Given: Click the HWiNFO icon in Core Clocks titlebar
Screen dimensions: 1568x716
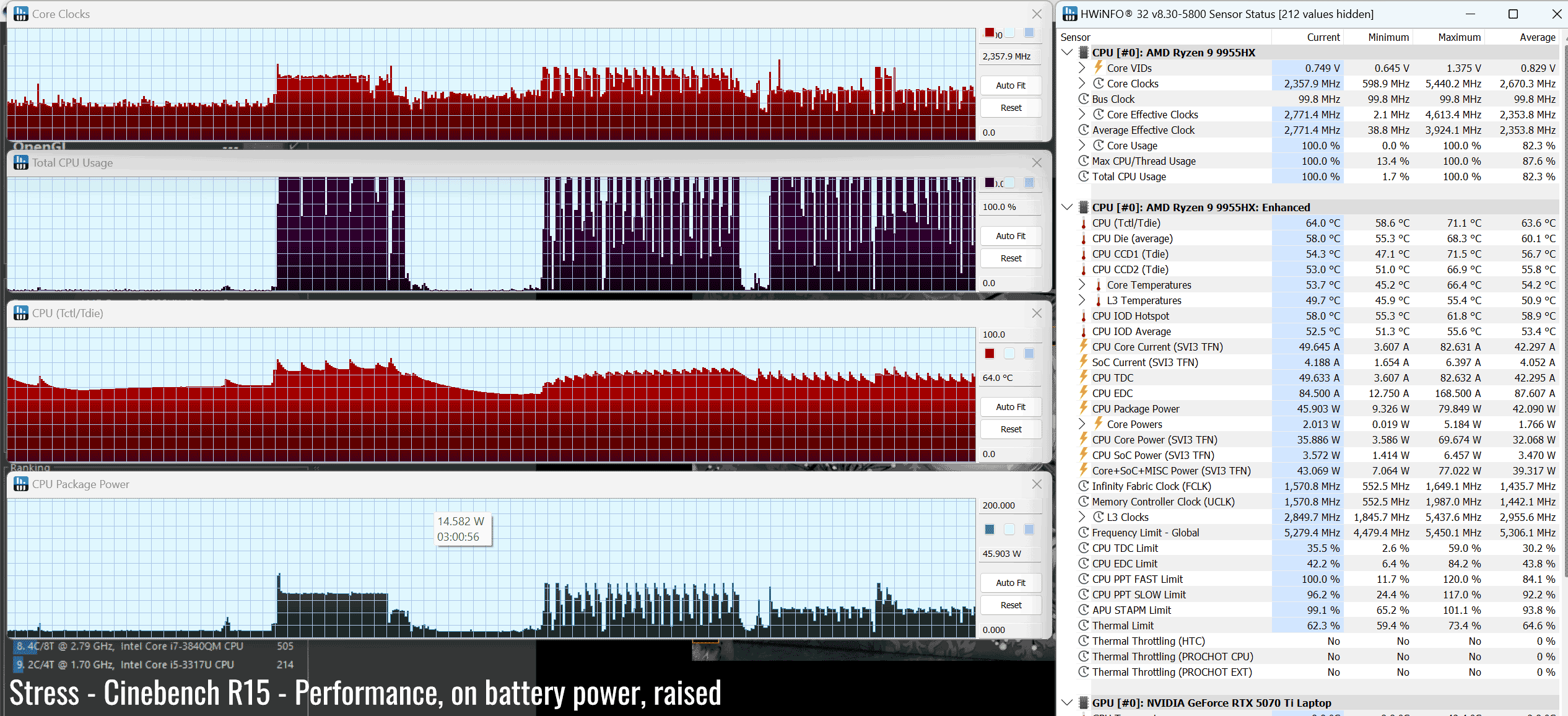Looking at the screenshot, I should coord(21,14).
